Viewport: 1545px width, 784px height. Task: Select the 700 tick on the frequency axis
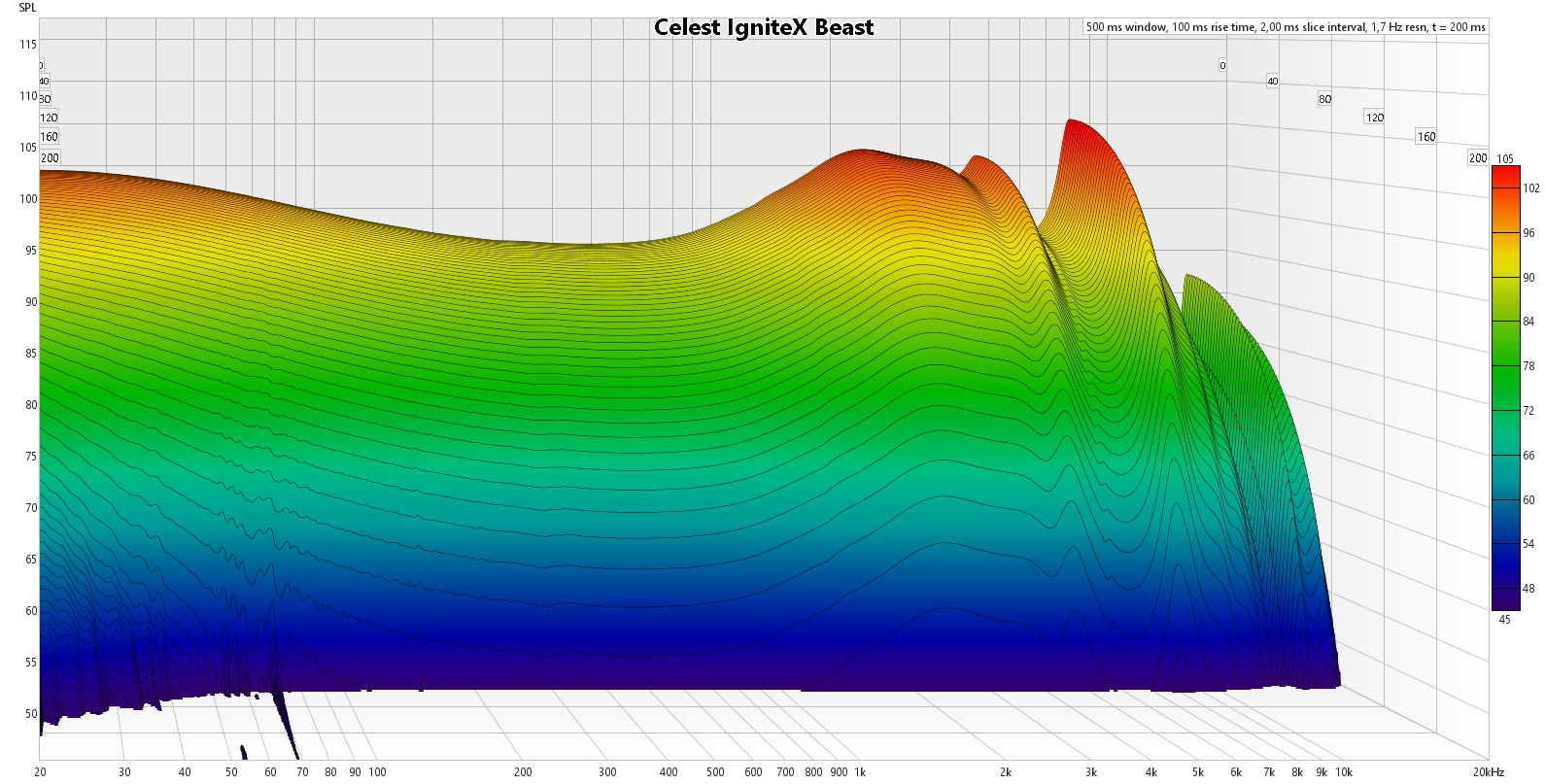pyautogui.click(x=785, y=772)
